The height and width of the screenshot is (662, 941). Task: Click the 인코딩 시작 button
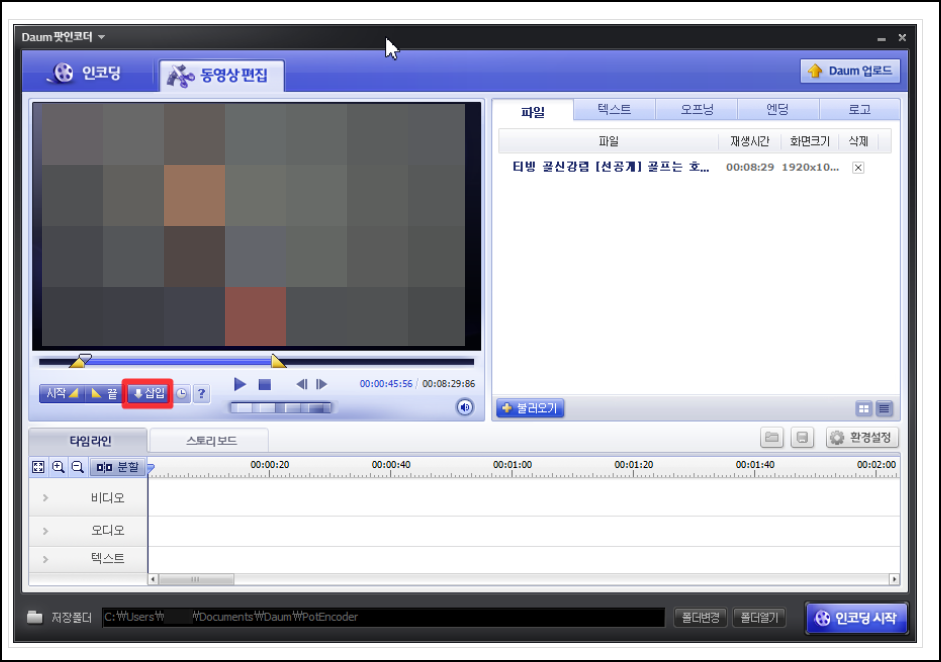pos(857,618)
